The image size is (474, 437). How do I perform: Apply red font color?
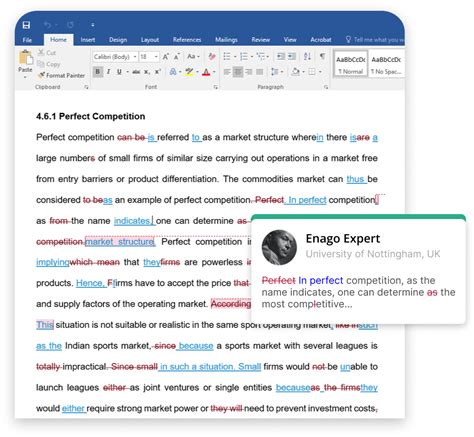206,72
